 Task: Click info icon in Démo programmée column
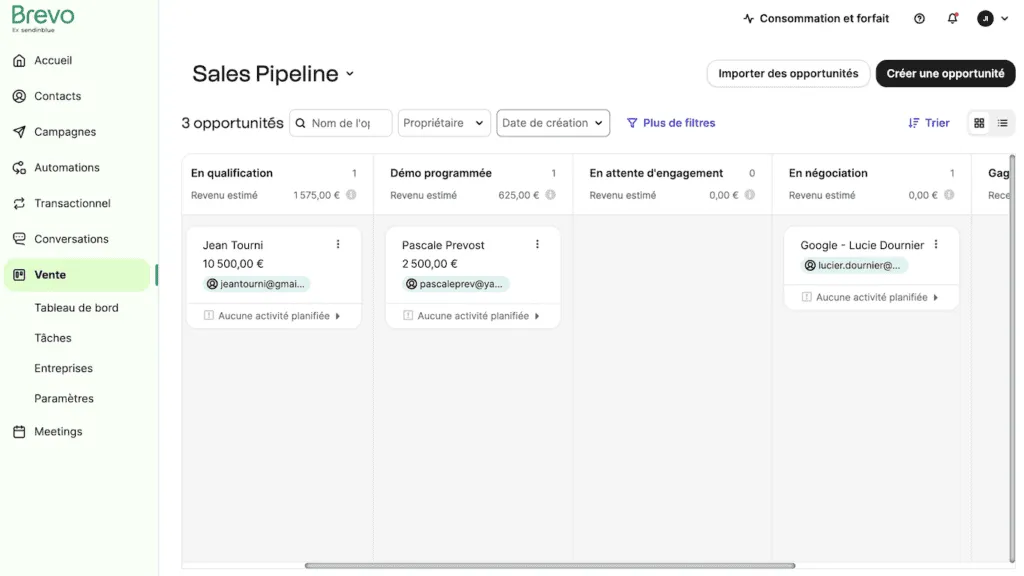[550, 195]
